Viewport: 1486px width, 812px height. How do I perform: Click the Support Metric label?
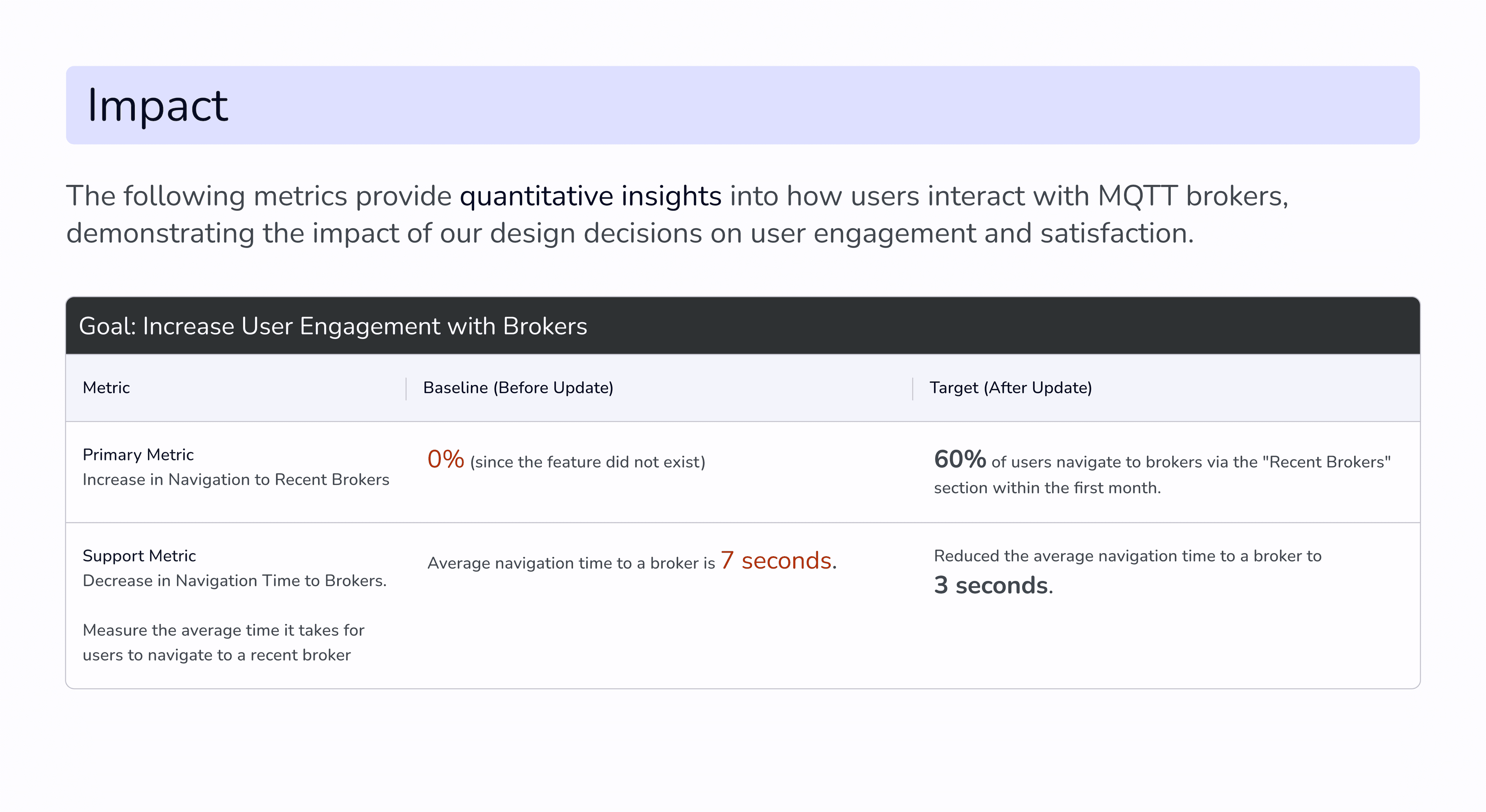pyautogui.click(x=139, y=555)
